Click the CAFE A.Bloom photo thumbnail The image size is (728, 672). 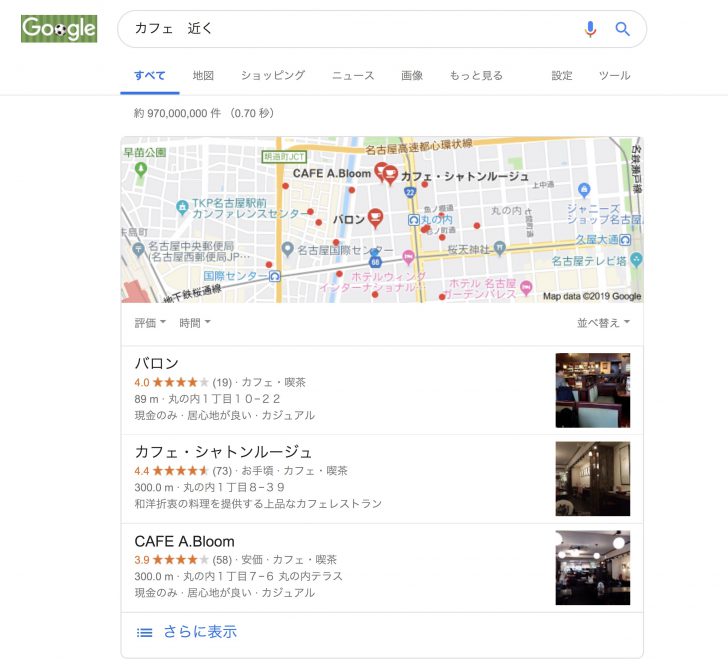[592, 567]
